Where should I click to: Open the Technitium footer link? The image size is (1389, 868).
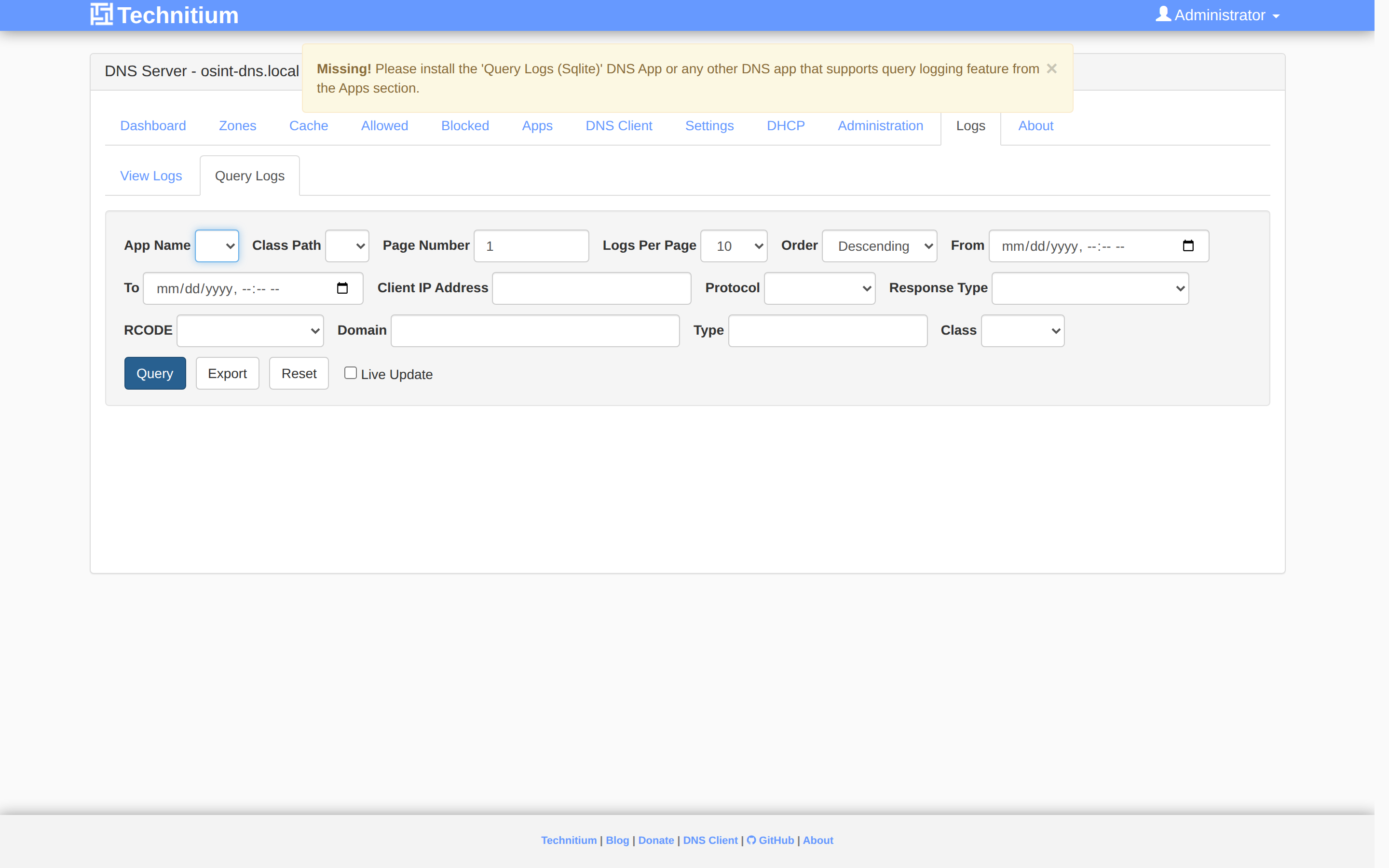pos(569,840)
